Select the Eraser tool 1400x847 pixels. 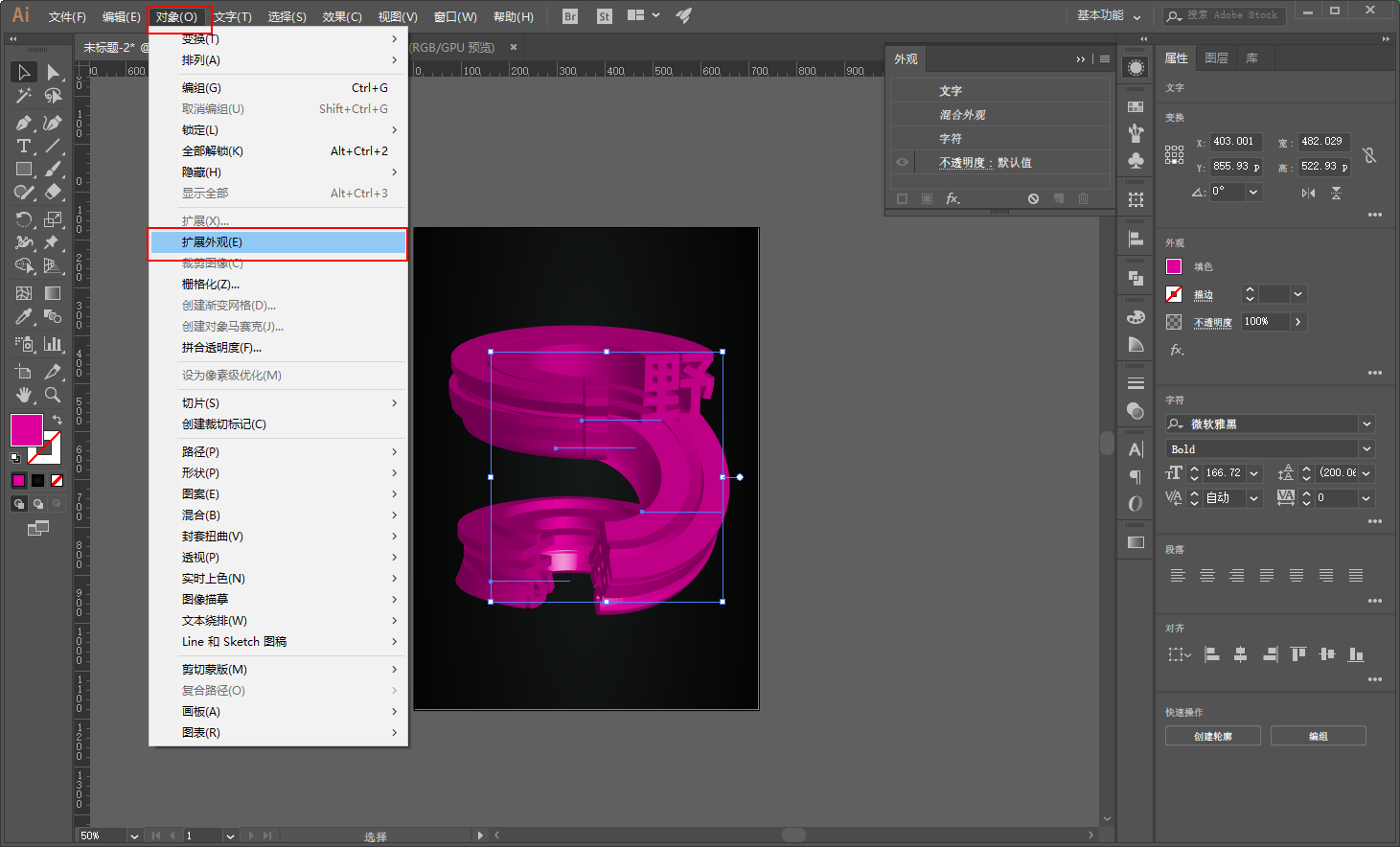[x=53, y=192]
